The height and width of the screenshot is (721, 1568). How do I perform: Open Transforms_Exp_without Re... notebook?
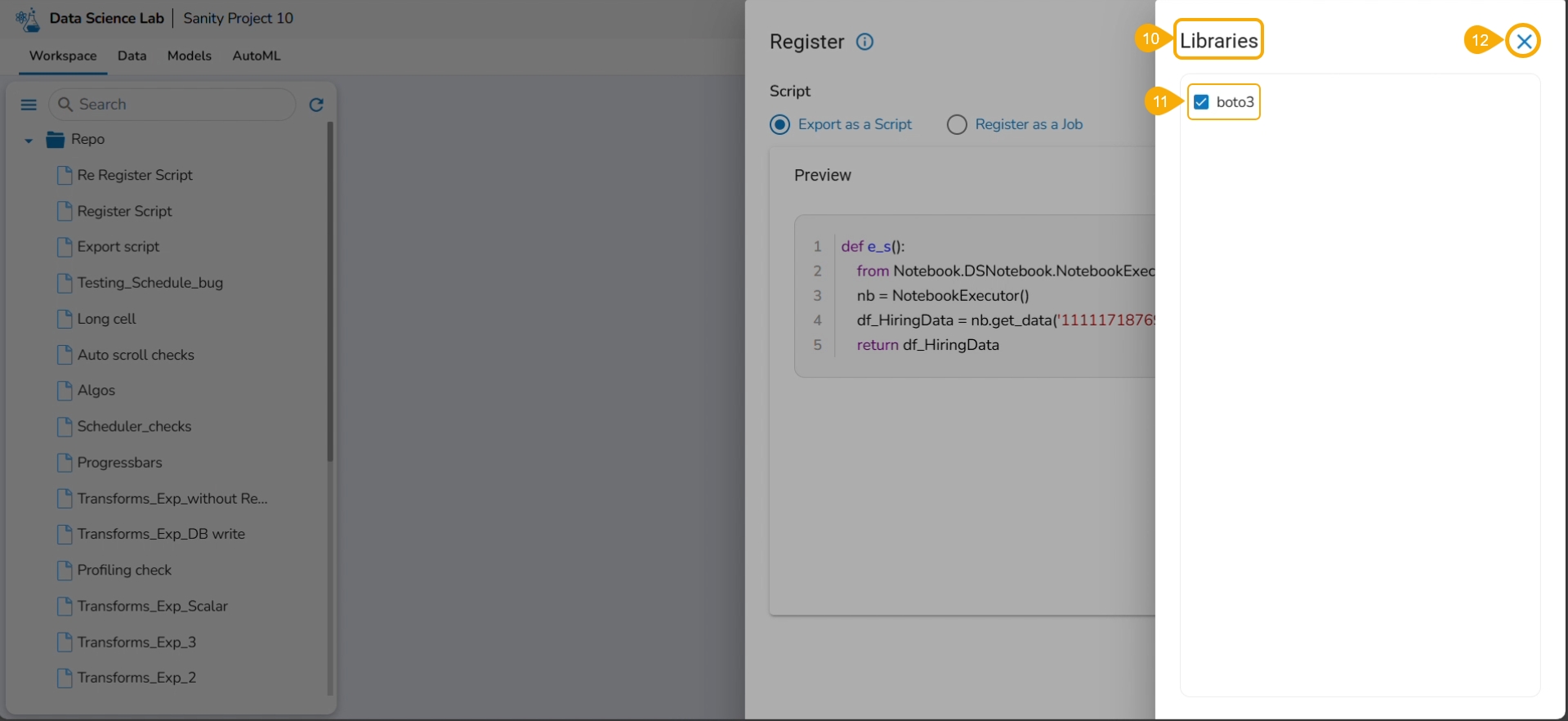[x=172, y=499]
